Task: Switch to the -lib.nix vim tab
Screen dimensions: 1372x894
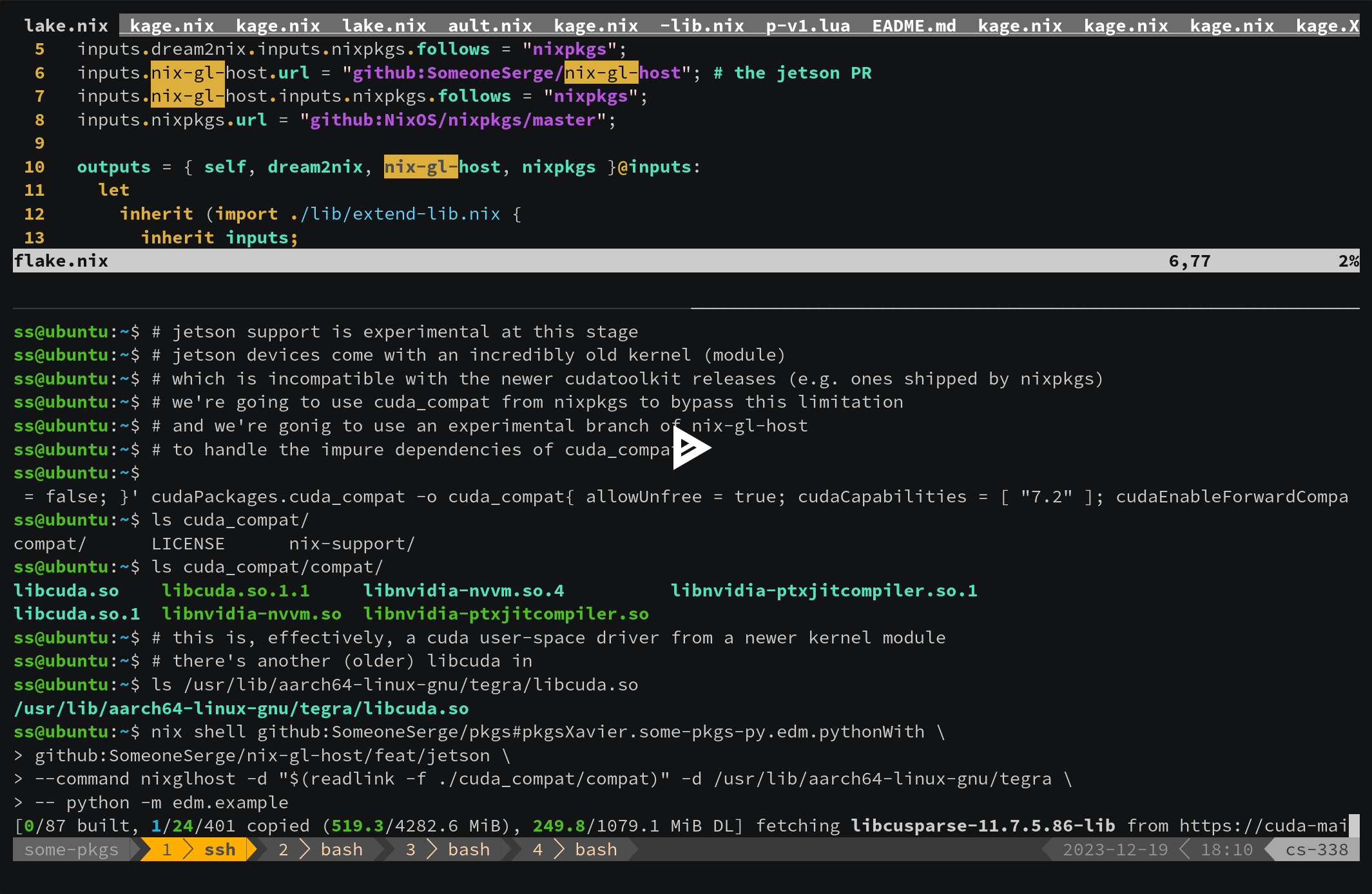Action: (x=702, y=26)
